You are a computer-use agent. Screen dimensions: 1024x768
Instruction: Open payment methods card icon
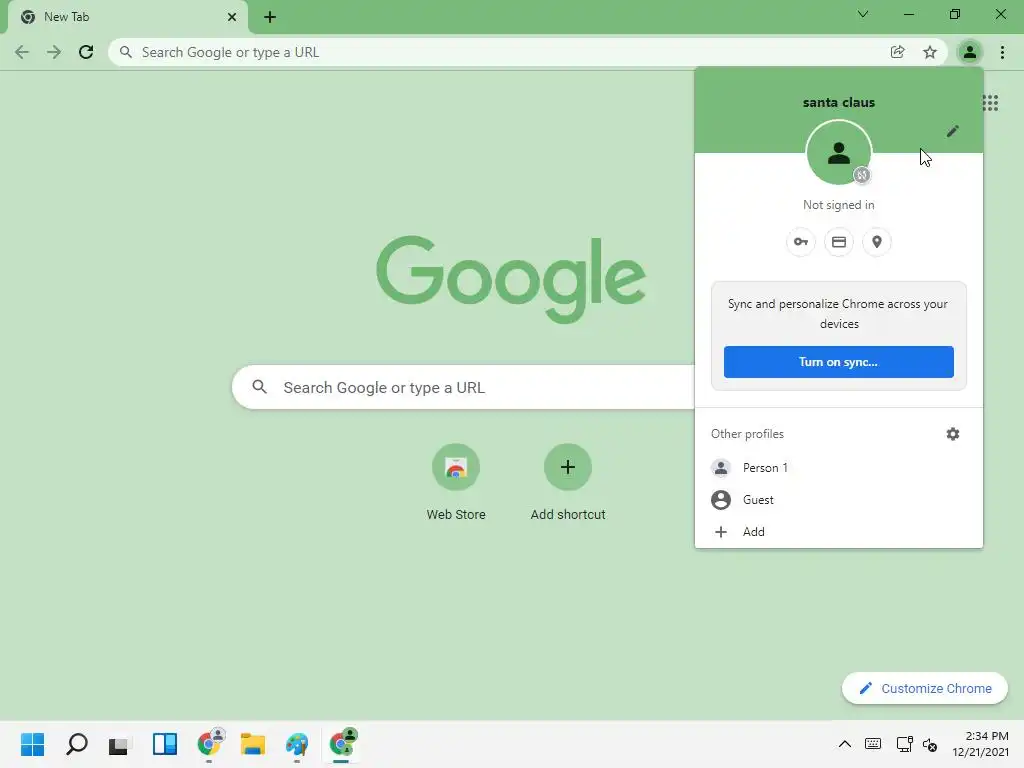[839, 242]
